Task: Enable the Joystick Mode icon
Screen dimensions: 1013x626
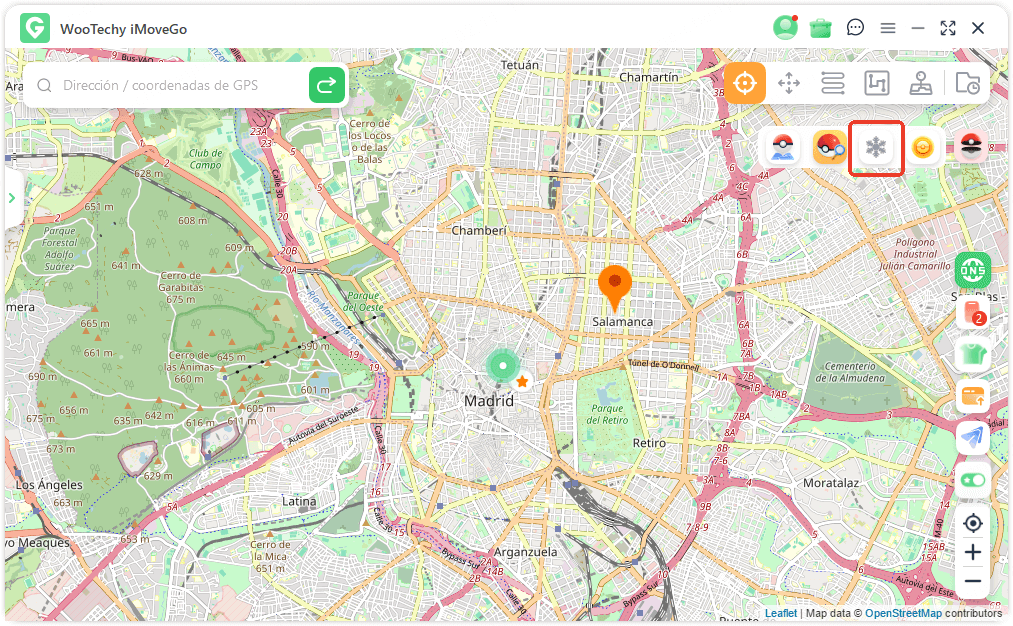Action: click(921, 83)
